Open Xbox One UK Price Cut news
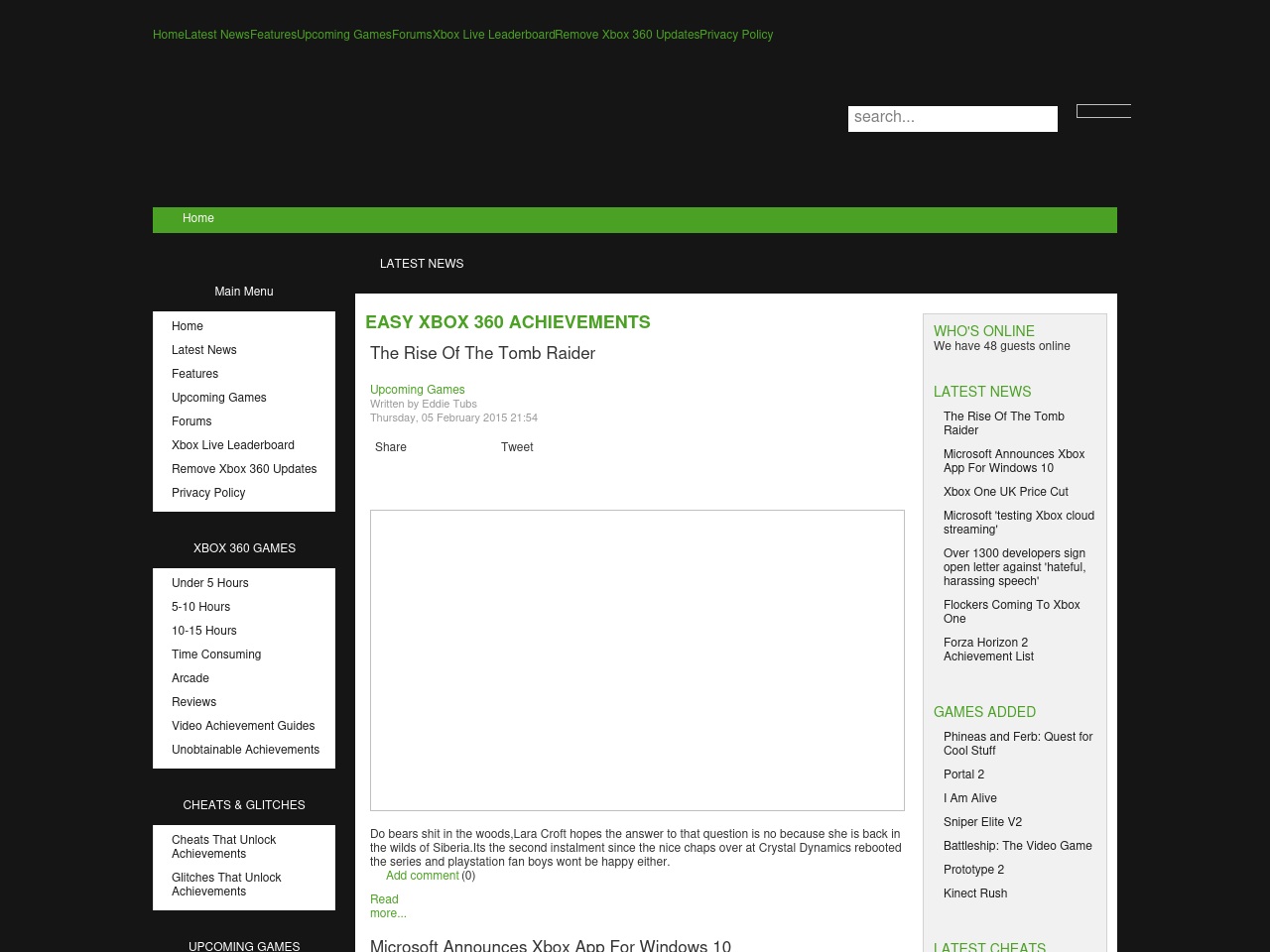 [x=1006, y=492]
